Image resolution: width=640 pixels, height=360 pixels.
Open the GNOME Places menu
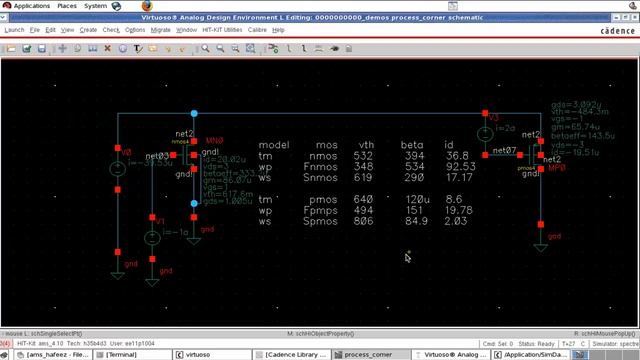coord(67,6)
